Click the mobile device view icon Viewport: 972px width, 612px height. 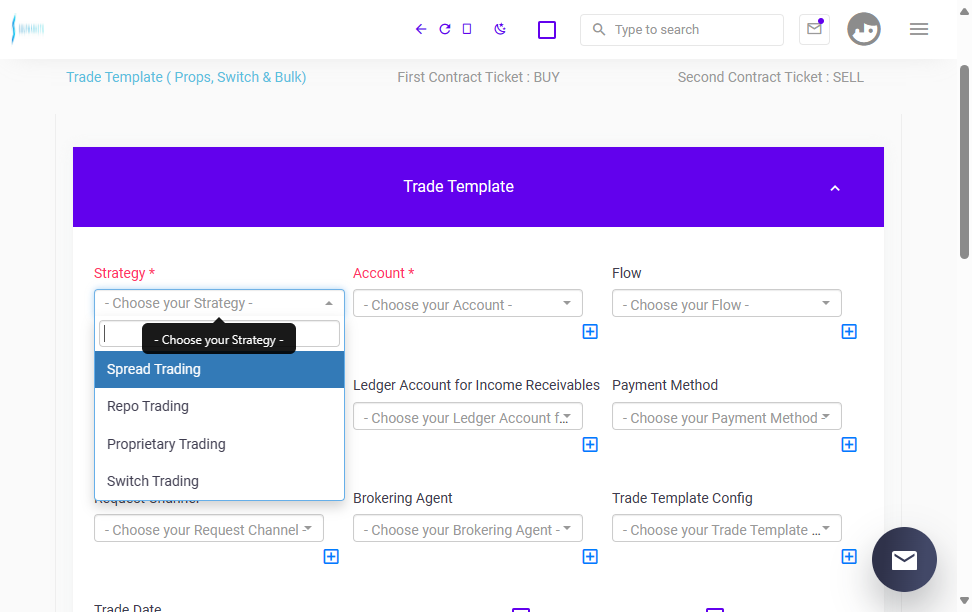pos(467,29)
